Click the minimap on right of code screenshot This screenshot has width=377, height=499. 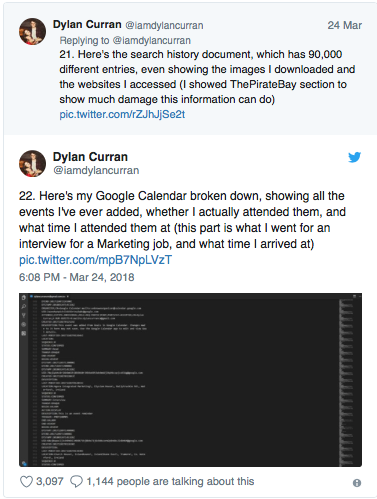[346, 382]
